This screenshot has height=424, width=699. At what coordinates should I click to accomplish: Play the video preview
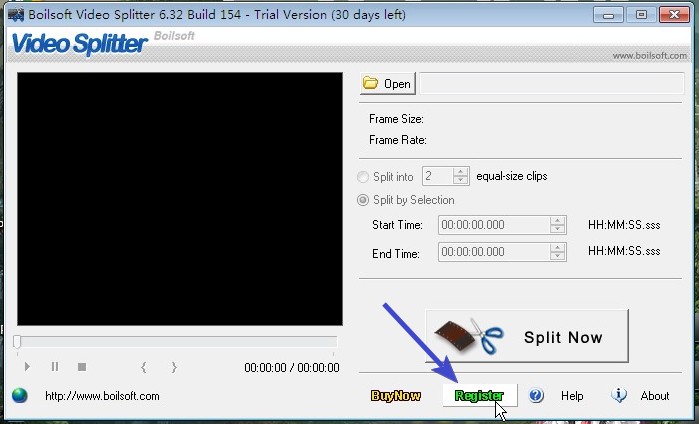click(27, 367)
